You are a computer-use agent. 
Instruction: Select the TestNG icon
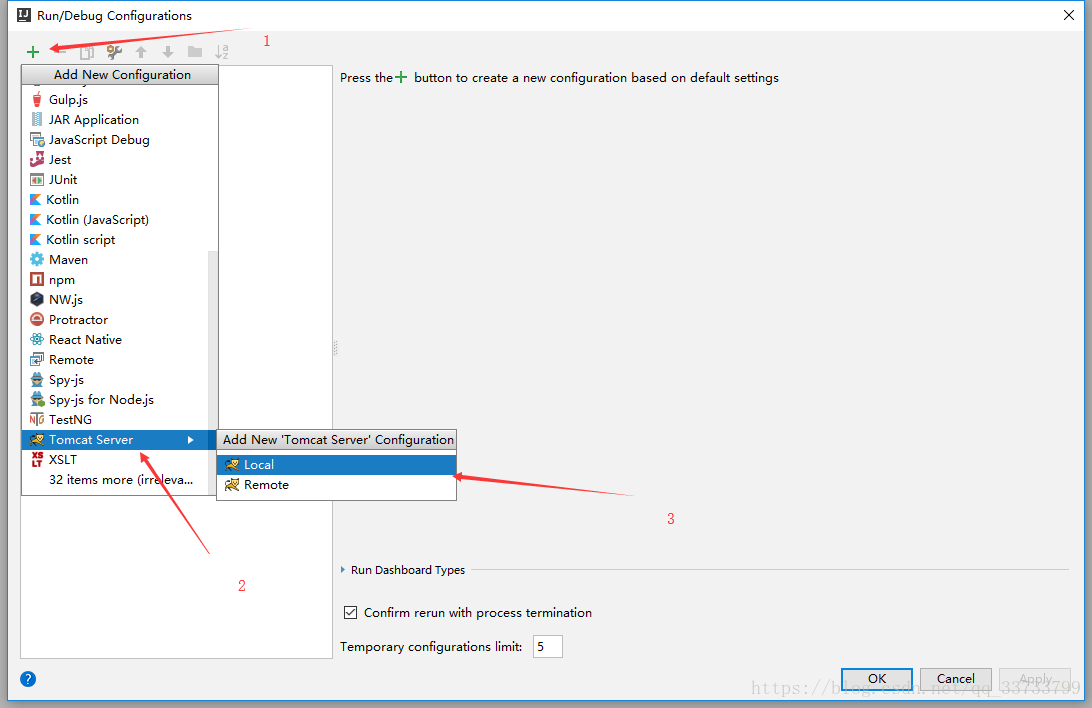click(x=37, y=420)
